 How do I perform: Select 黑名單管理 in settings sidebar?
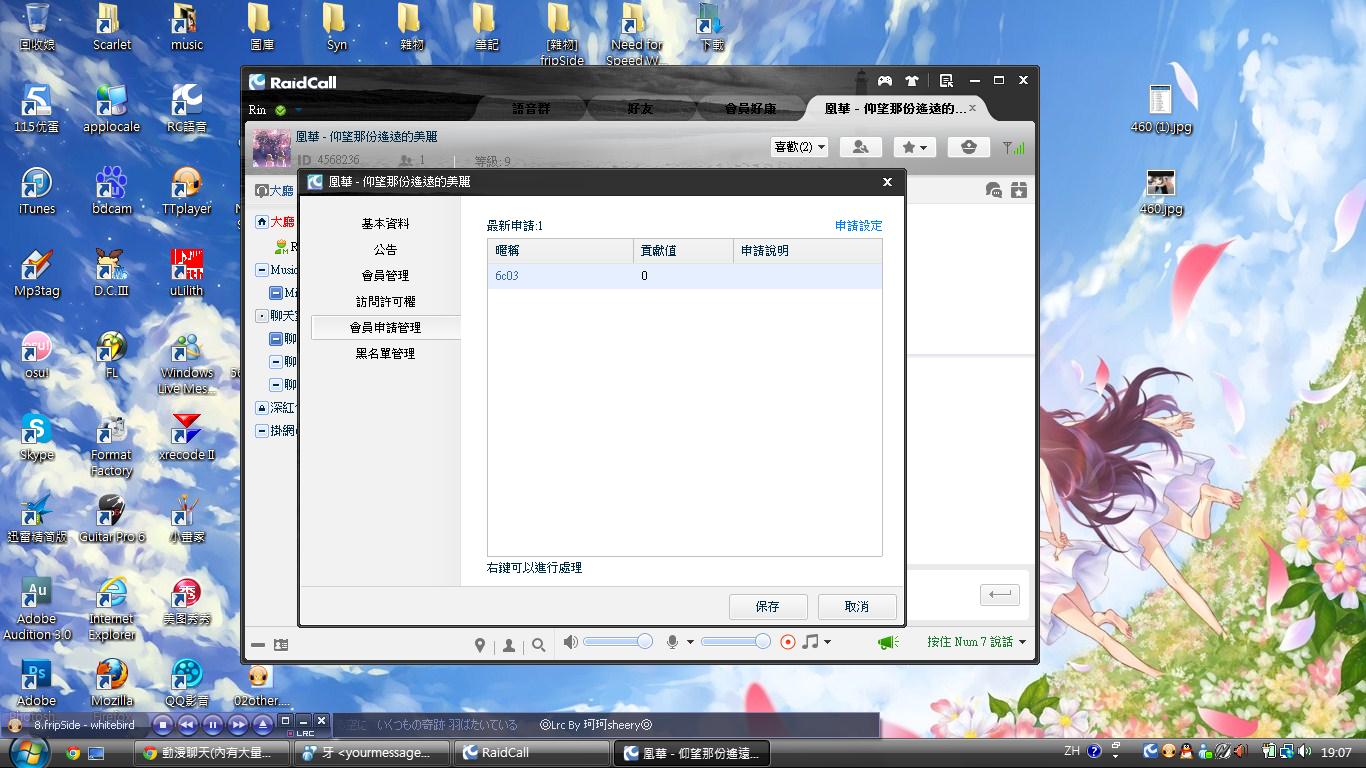(385, 354)
